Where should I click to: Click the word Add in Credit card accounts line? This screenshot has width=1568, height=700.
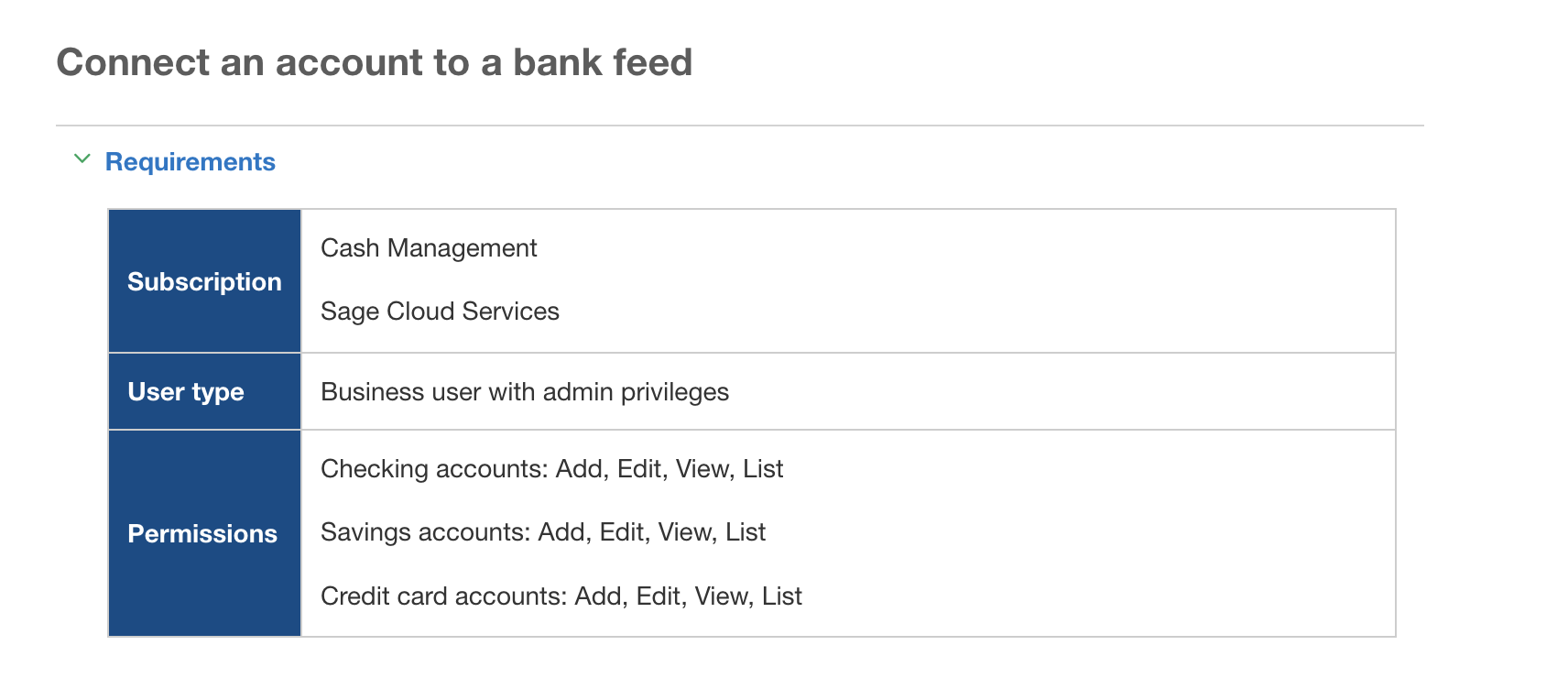(x=600, y=596)
